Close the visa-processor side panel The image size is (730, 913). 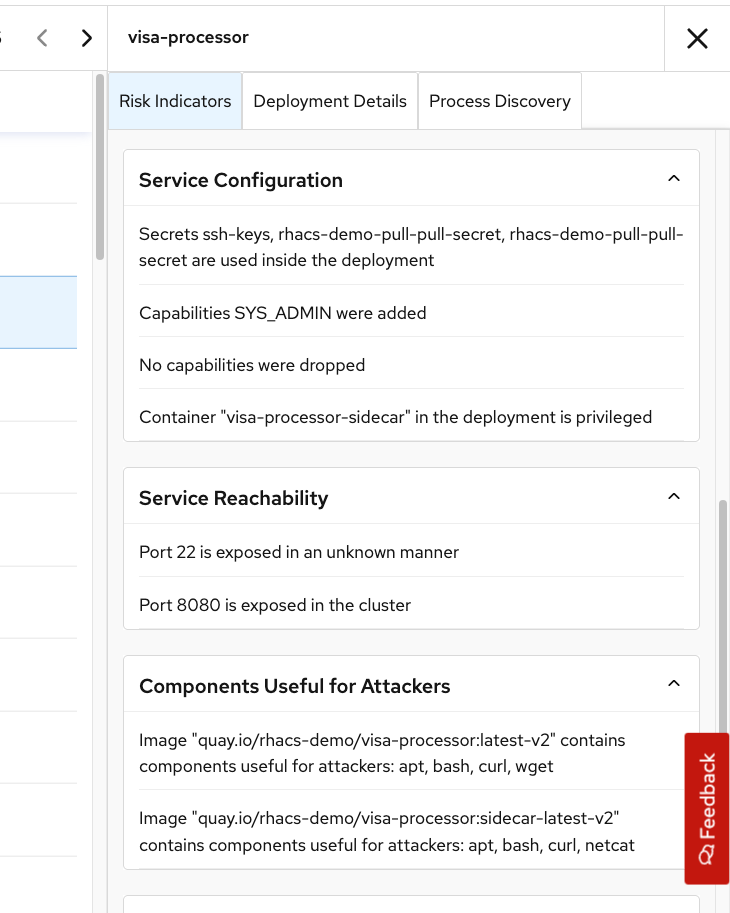[697, 39]
